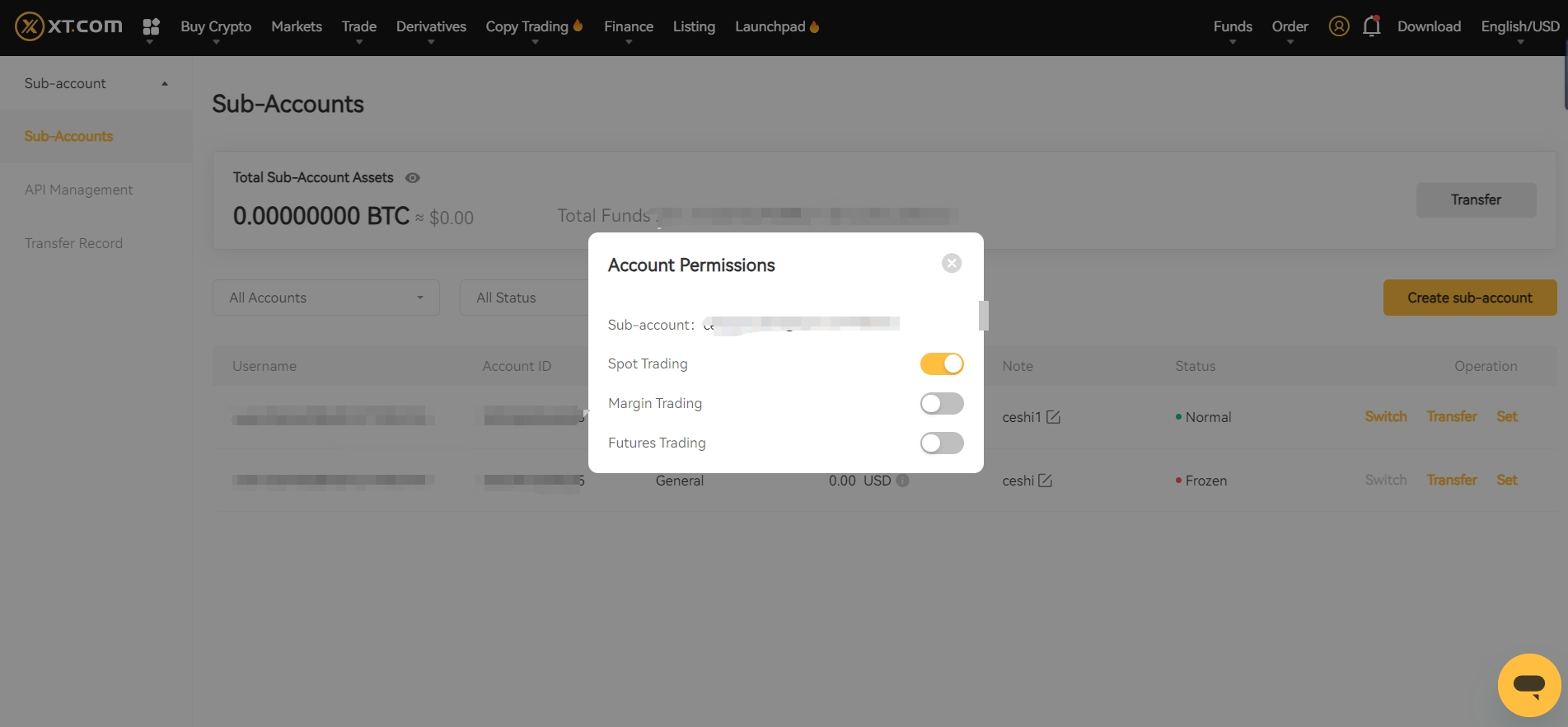Open the English/USD language selector

point(1519,26)
